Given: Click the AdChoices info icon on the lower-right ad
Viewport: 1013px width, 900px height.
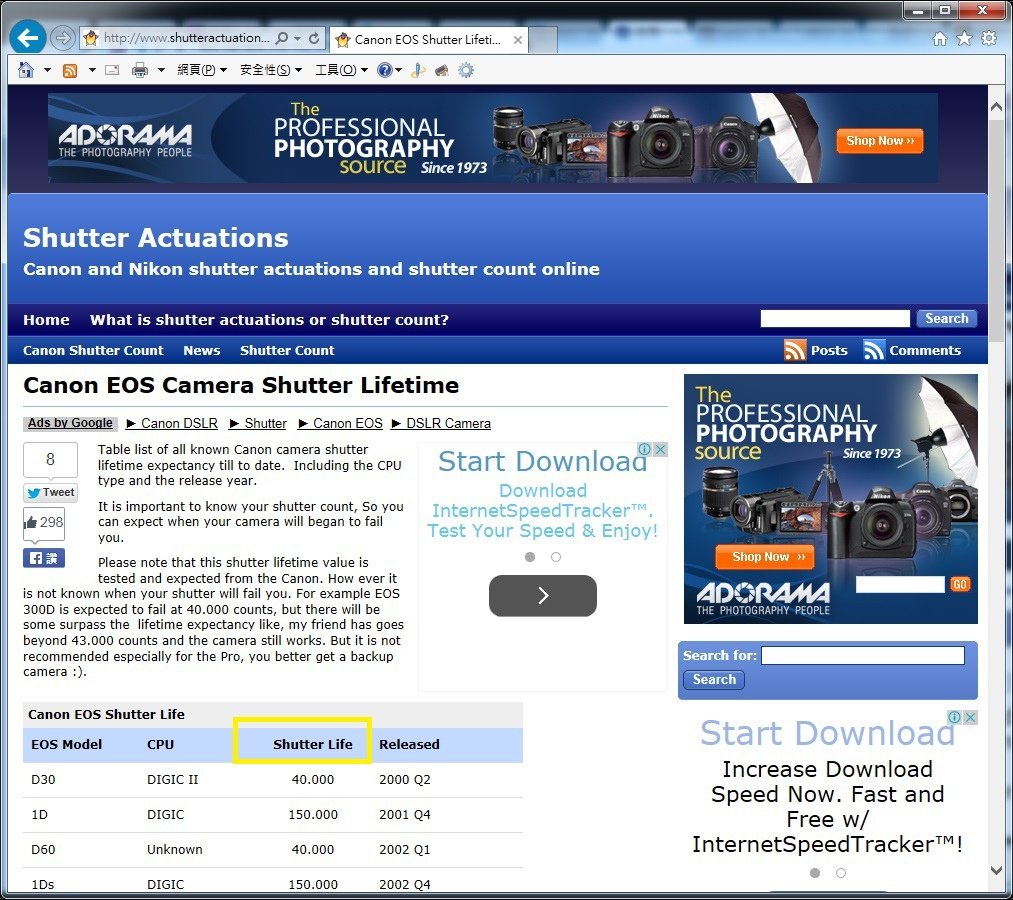Looking at the screenshot, I should 954,717.
